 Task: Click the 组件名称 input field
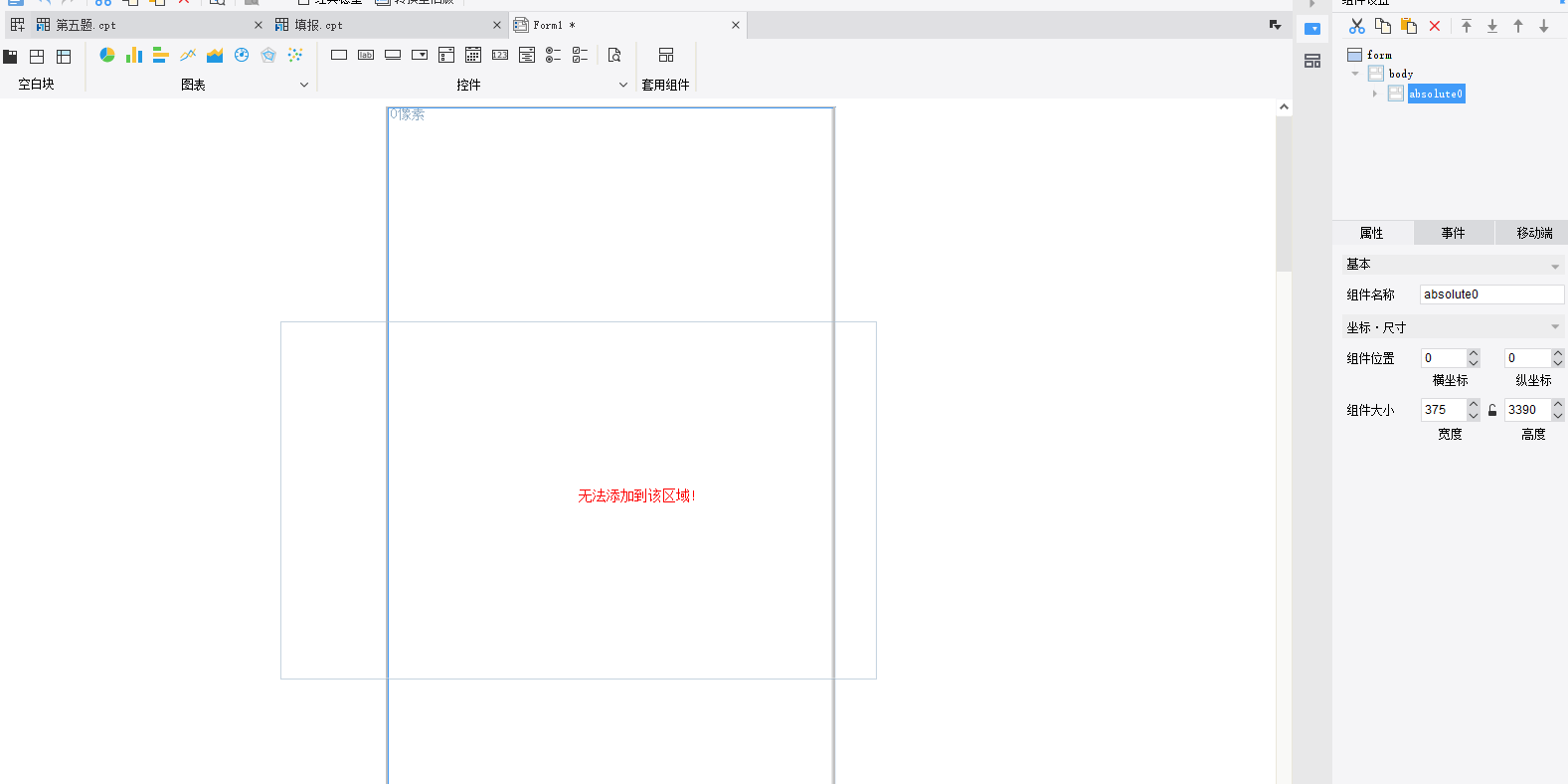pyautogui.click(x=1490, y=294)
